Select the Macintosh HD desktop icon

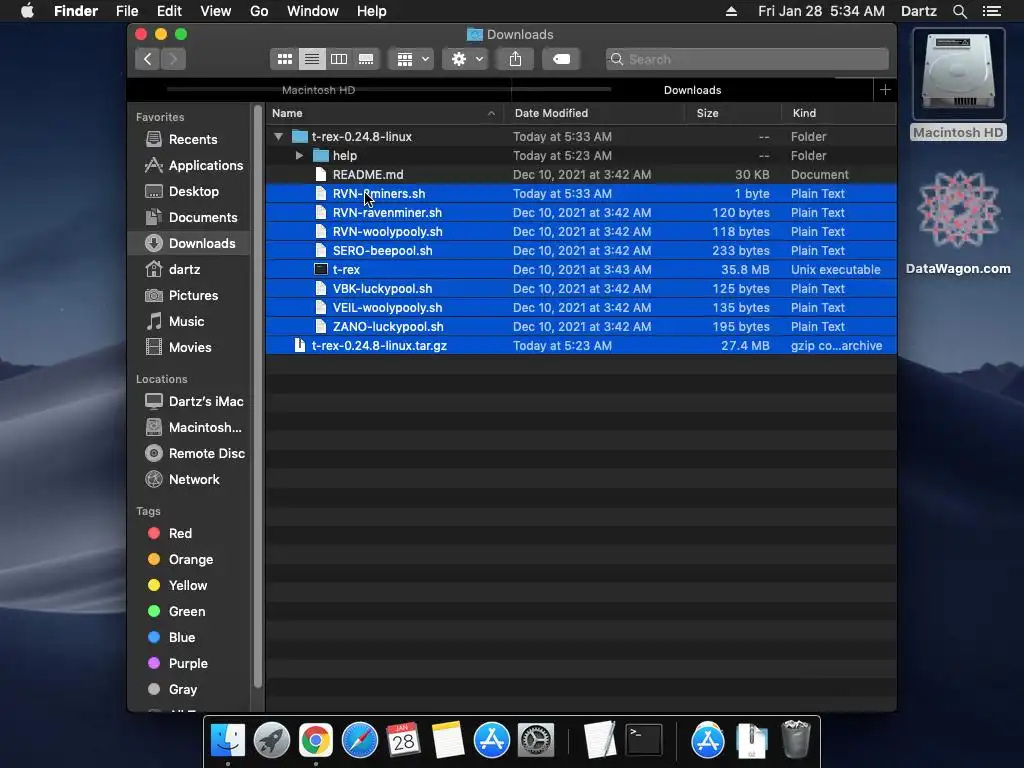958,85
